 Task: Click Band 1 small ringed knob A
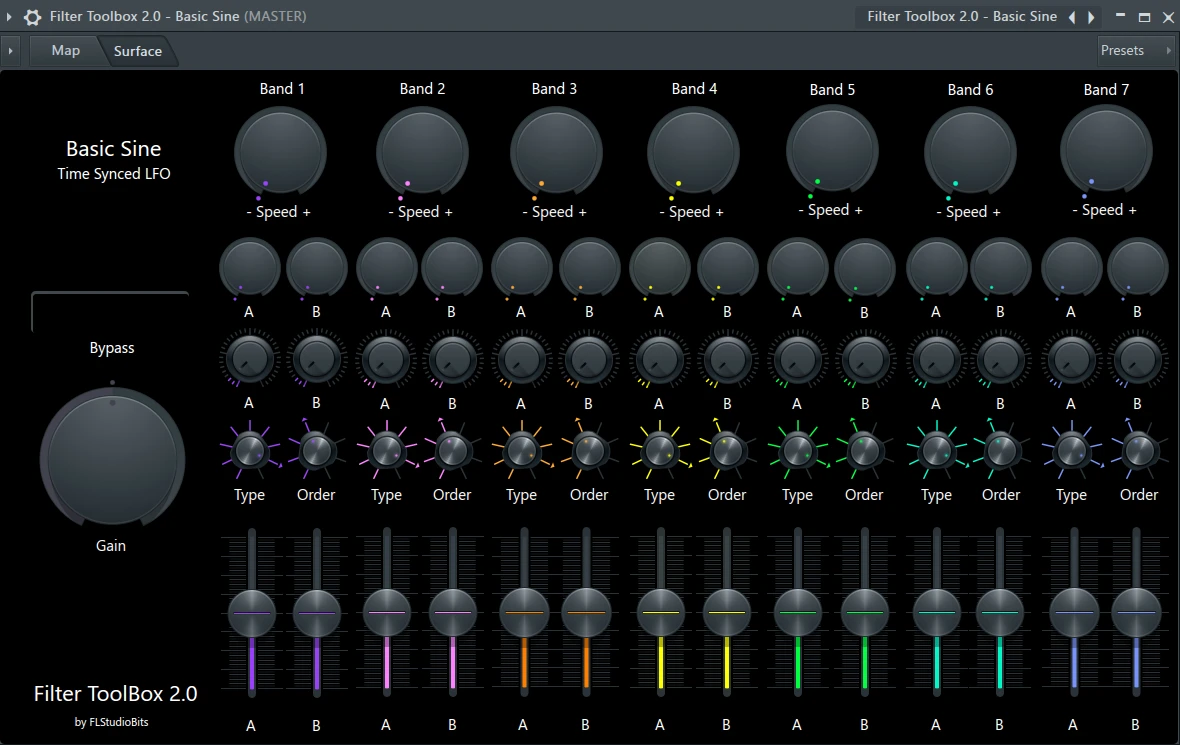coord(250,360)
